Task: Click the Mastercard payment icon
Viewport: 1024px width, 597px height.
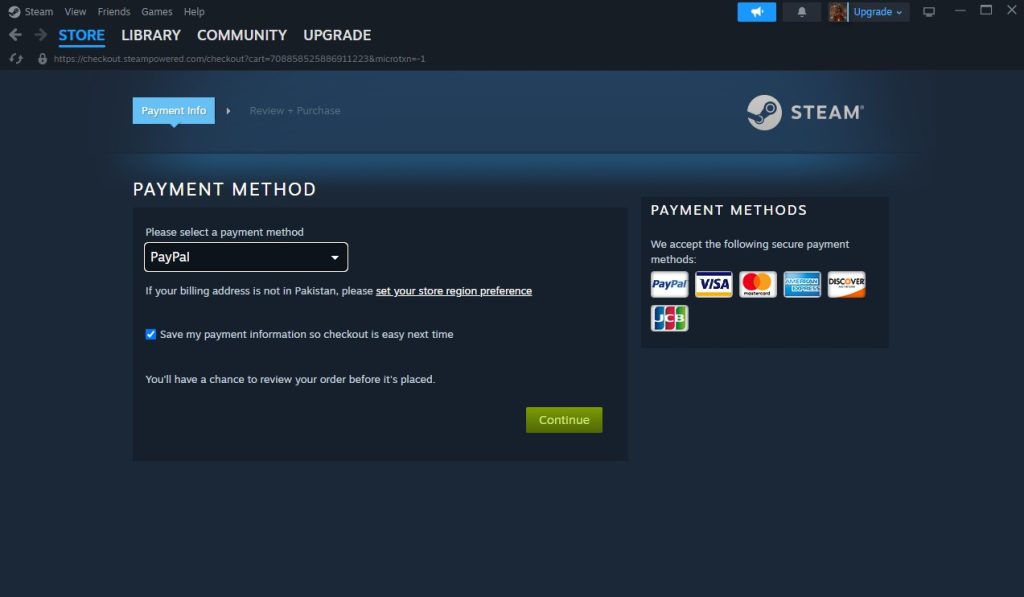Action: coord(757,284)
